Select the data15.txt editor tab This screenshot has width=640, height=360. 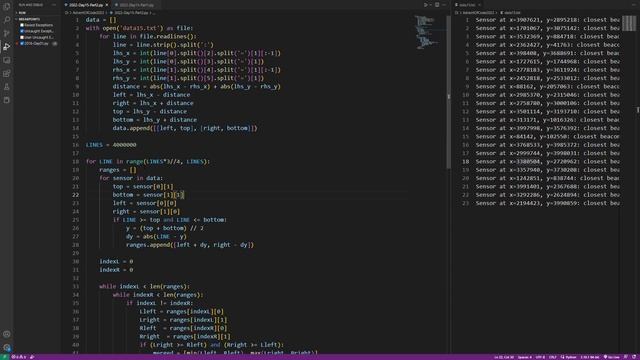[468, 5]
